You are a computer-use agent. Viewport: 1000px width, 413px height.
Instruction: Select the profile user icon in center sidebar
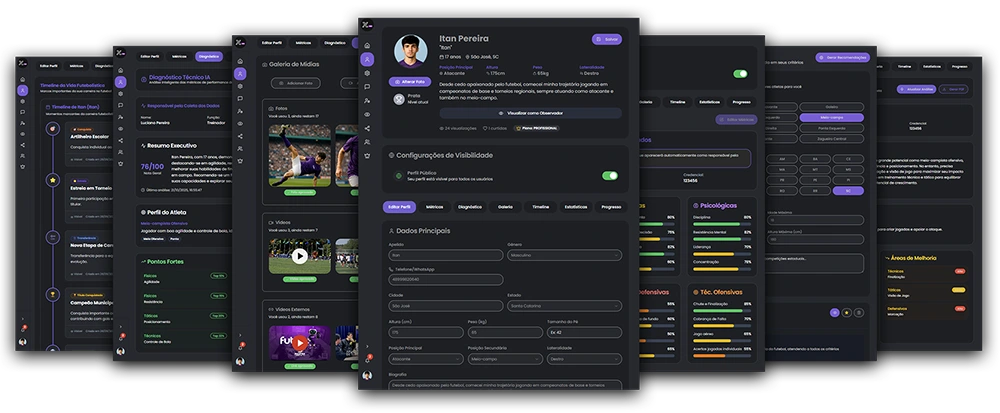point(368,59)
